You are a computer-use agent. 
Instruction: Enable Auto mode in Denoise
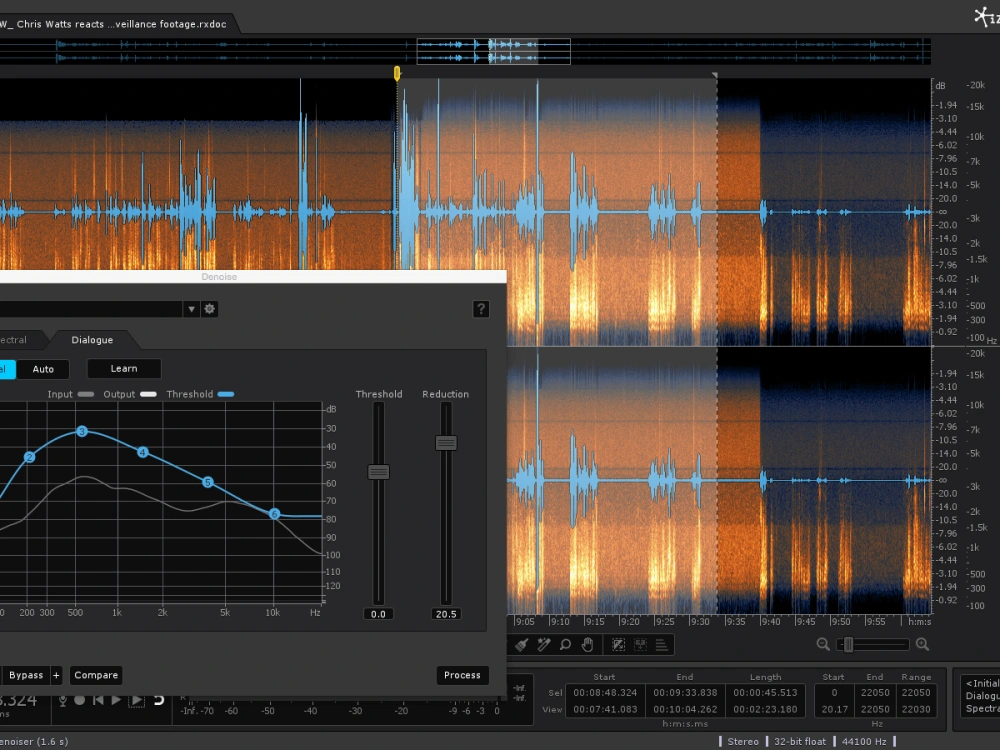tap(43, 369)
